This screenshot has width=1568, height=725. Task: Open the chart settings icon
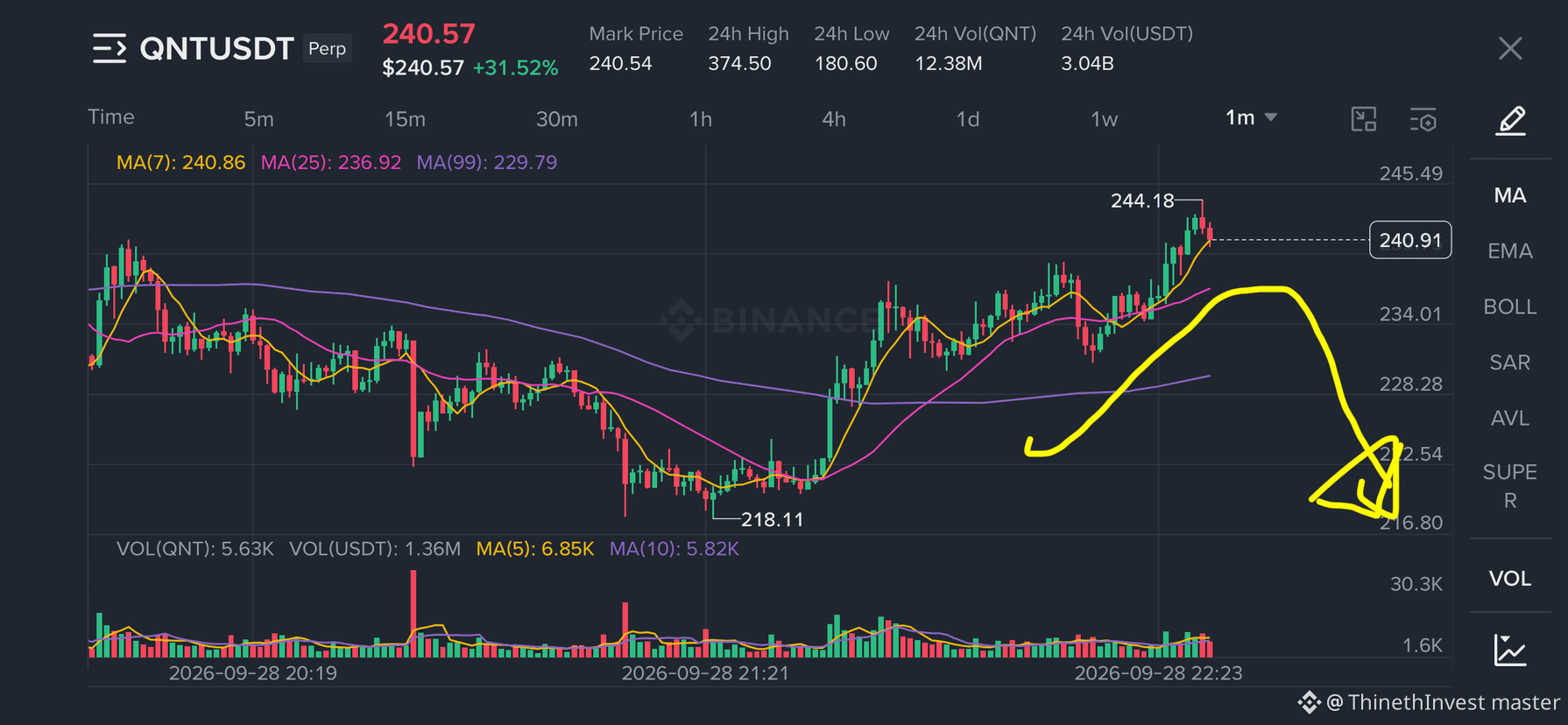point(1423,120)
